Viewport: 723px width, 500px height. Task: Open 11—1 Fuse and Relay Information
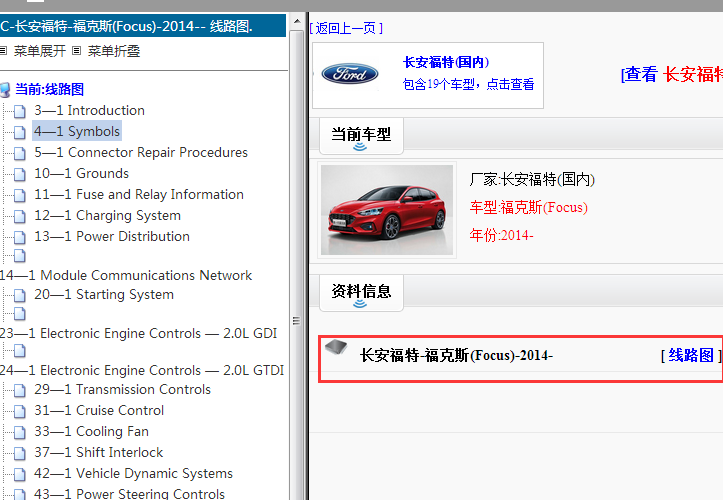[x=139, y=195]
